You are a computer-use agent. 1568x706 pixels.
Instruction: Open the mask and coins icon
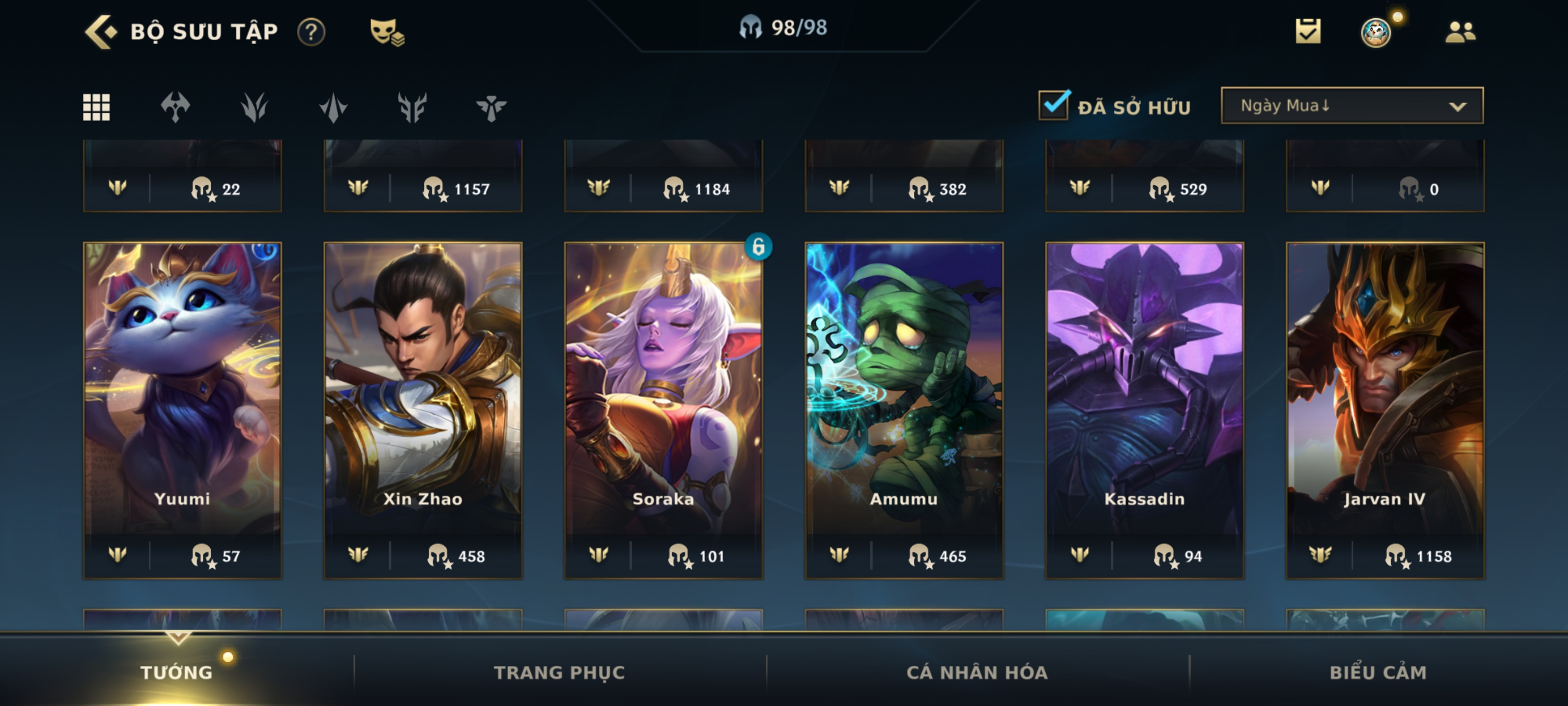[387, 32]
